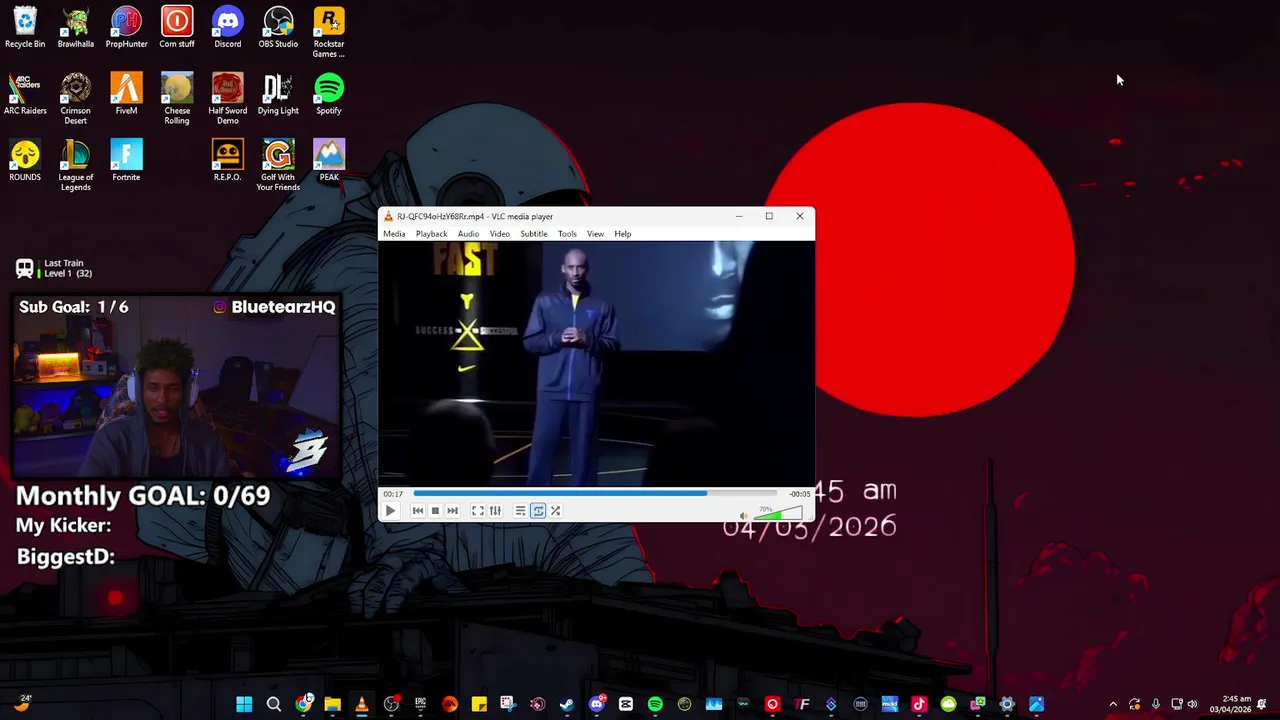Screen dimensions: 1280x720
Task: Select the Crimson Desert desktop icon
Action: click(x=76, y=99)
